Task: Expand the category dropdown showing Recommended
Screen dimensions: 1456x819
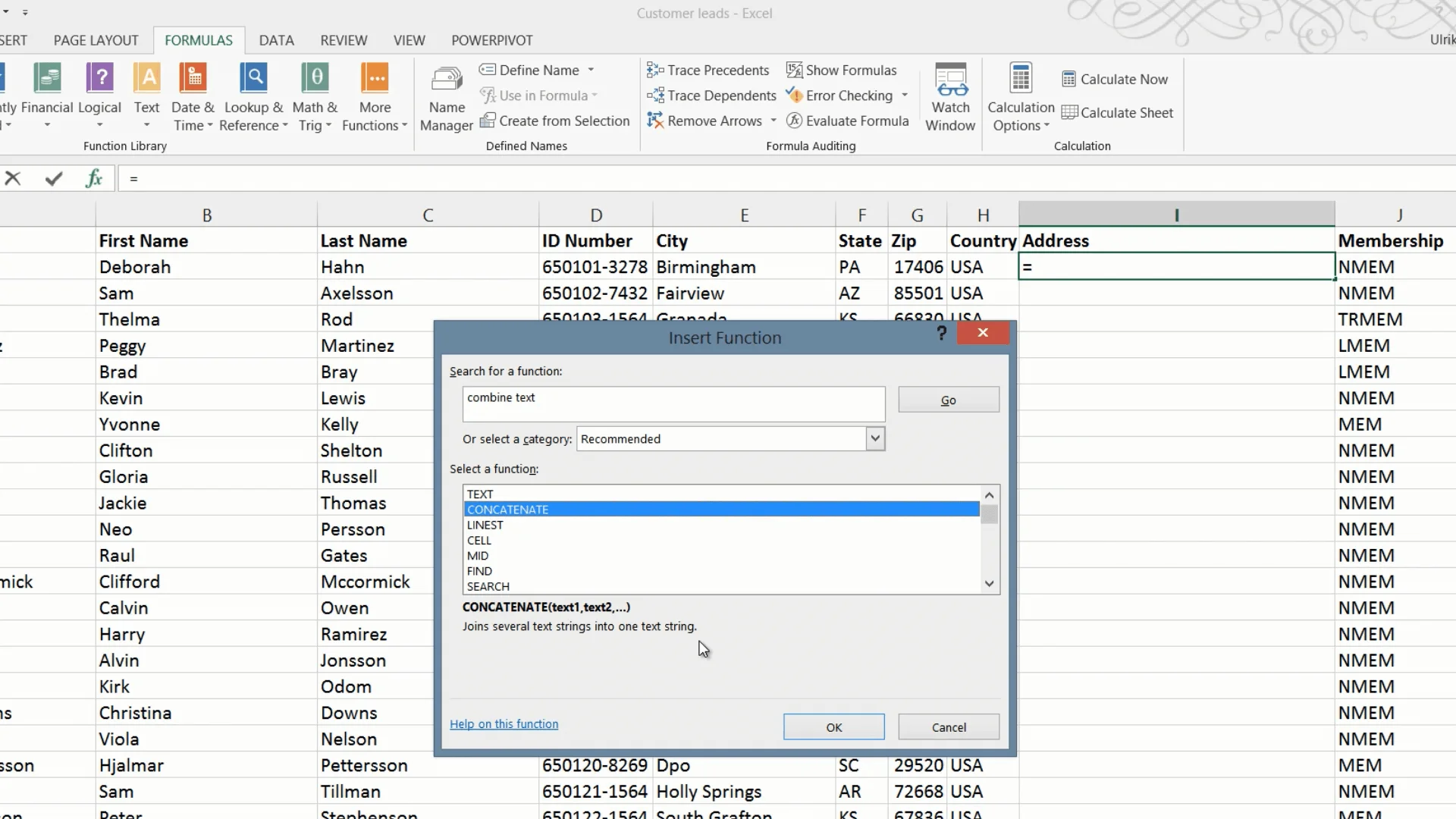Action: [875, 439]
